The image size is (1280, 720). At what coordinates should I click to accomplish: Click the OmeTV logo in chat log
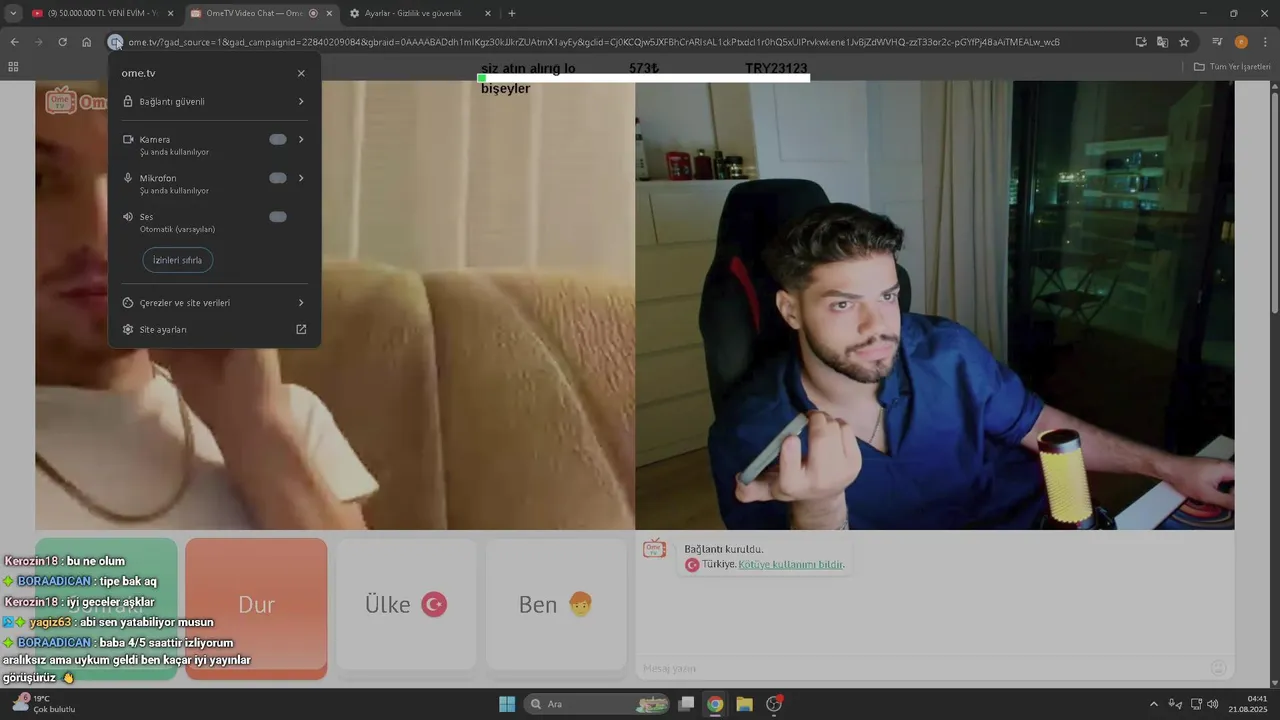(x=655, y=549)
